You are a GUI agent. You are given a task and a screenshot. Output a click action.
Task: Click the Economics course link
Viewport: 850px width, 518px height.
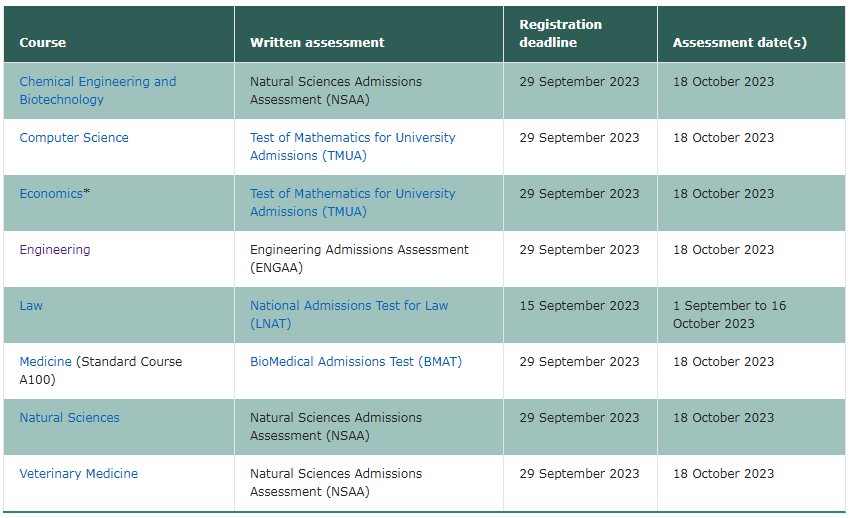point(51,194)
